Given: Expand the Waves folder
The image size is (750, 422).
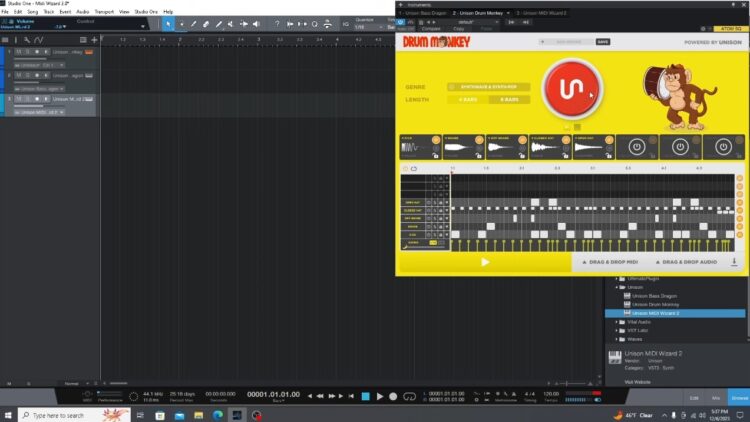Looking at the screenshot, I should coord(617,339).
